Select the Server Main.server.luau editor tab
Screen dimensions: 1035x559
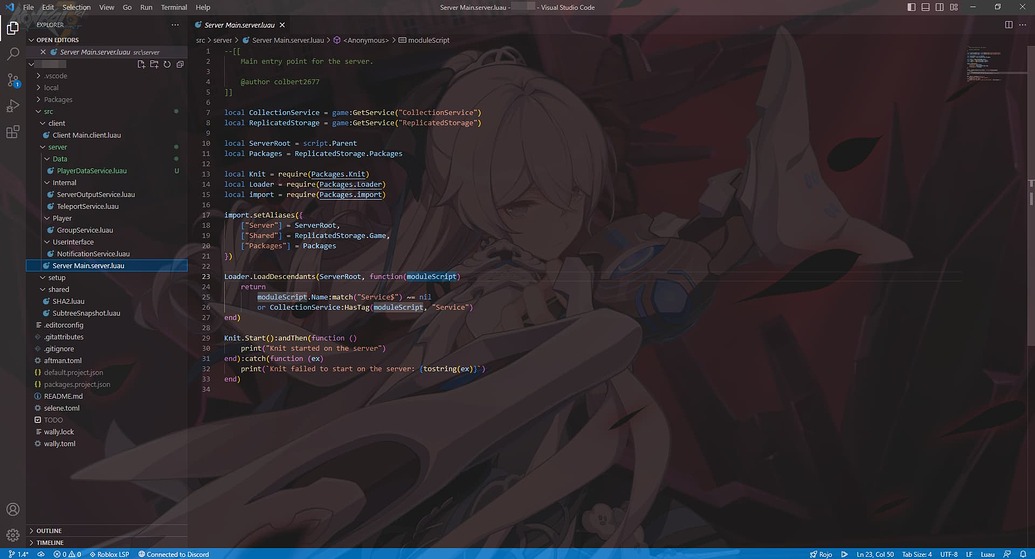point(240,25)
